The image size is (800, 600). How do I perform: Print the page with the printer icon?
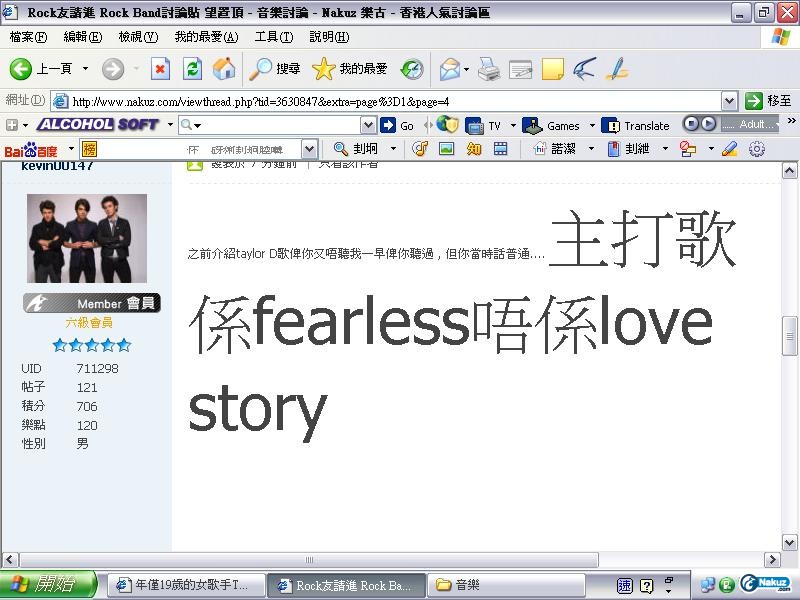pyautogui.click(x=488, y=69)
